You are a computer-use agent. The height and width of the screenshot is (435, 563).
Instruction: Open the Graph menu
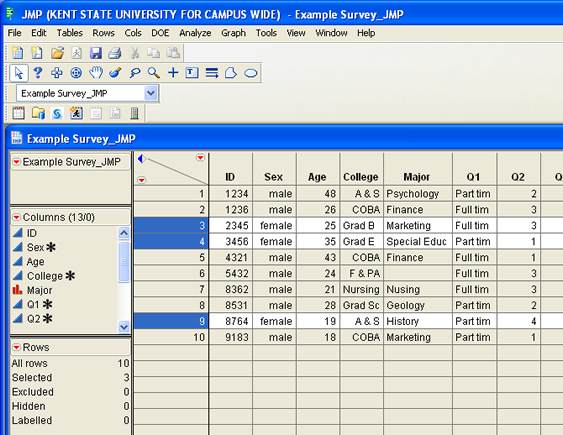coord(233,33)
